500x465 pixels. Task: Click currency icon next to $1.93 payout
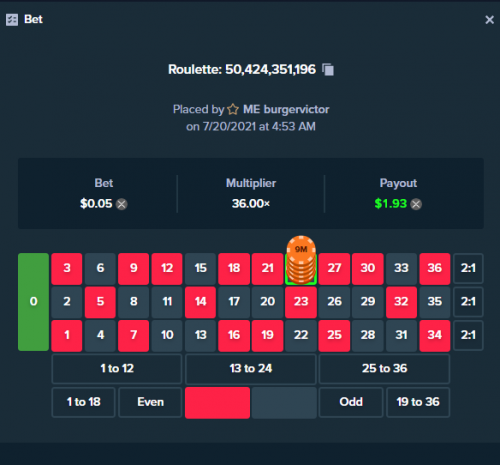pos(416,204)
